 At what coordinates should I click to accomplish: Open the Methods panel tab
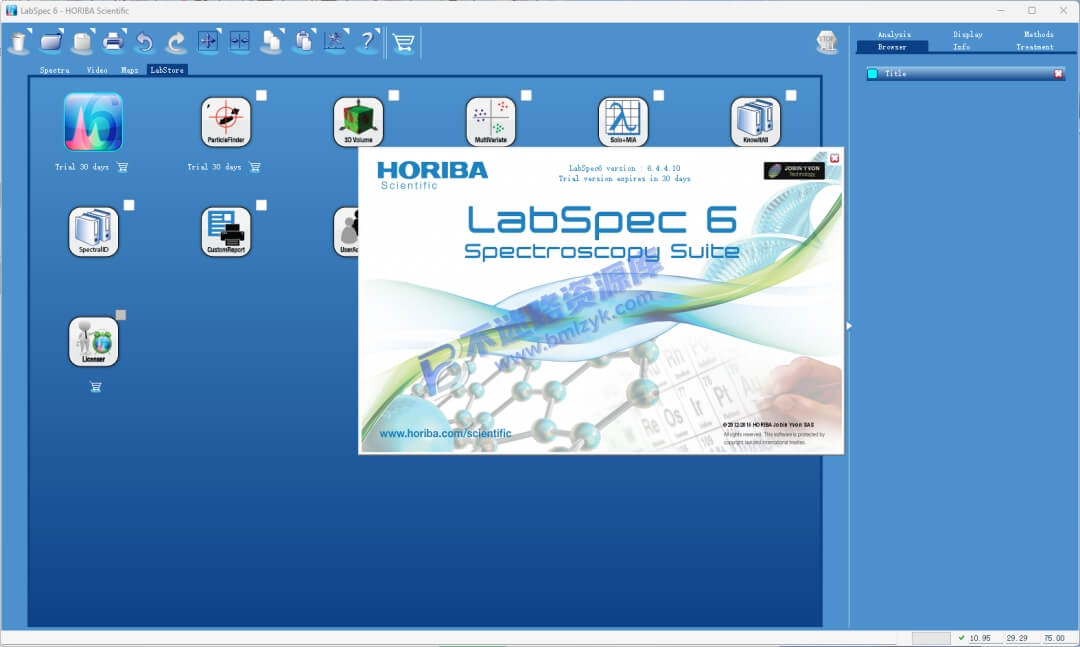[1039, 34]
